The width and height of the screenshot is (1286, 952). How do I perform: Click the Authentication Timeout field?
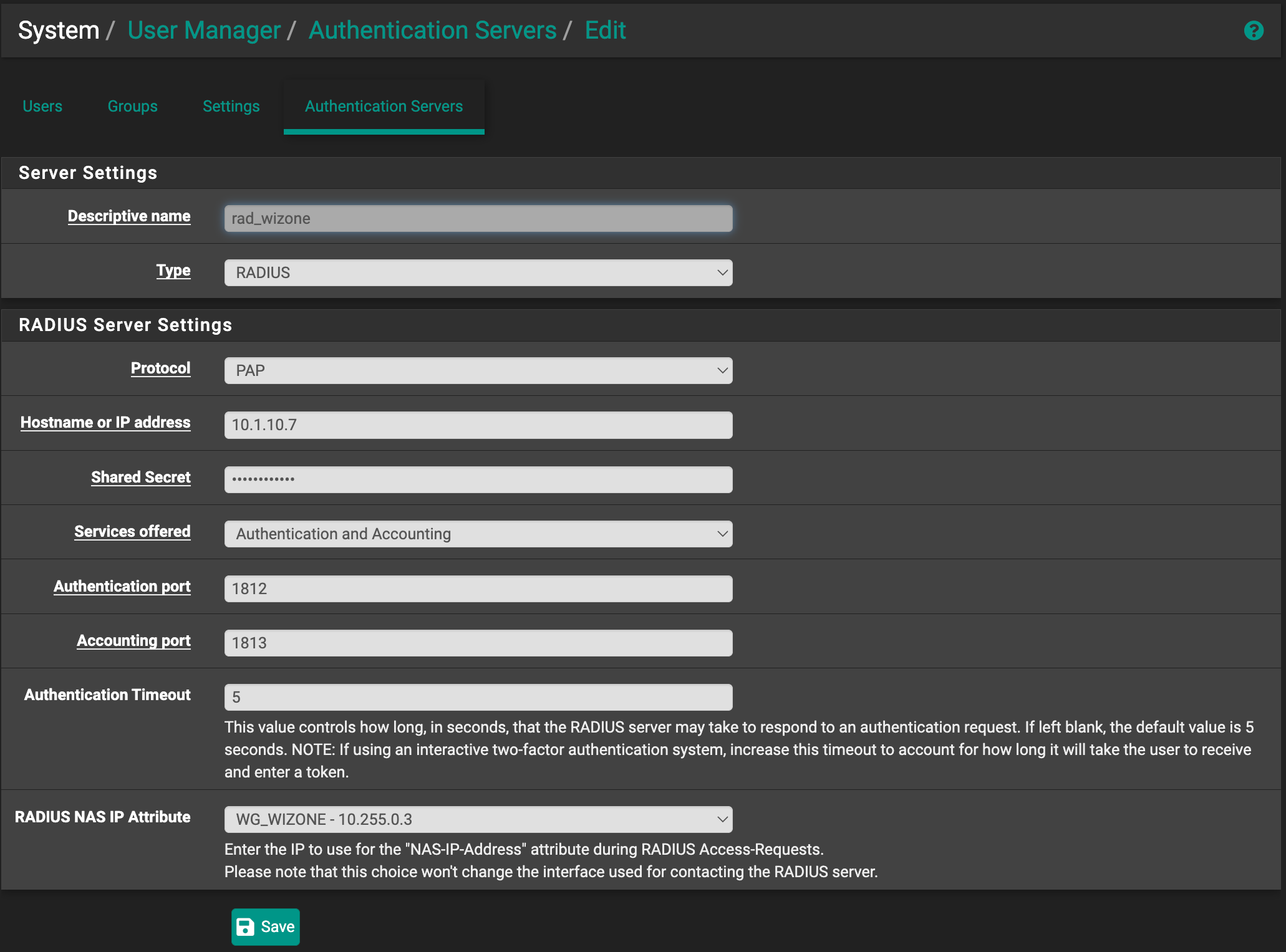[478, 697]
